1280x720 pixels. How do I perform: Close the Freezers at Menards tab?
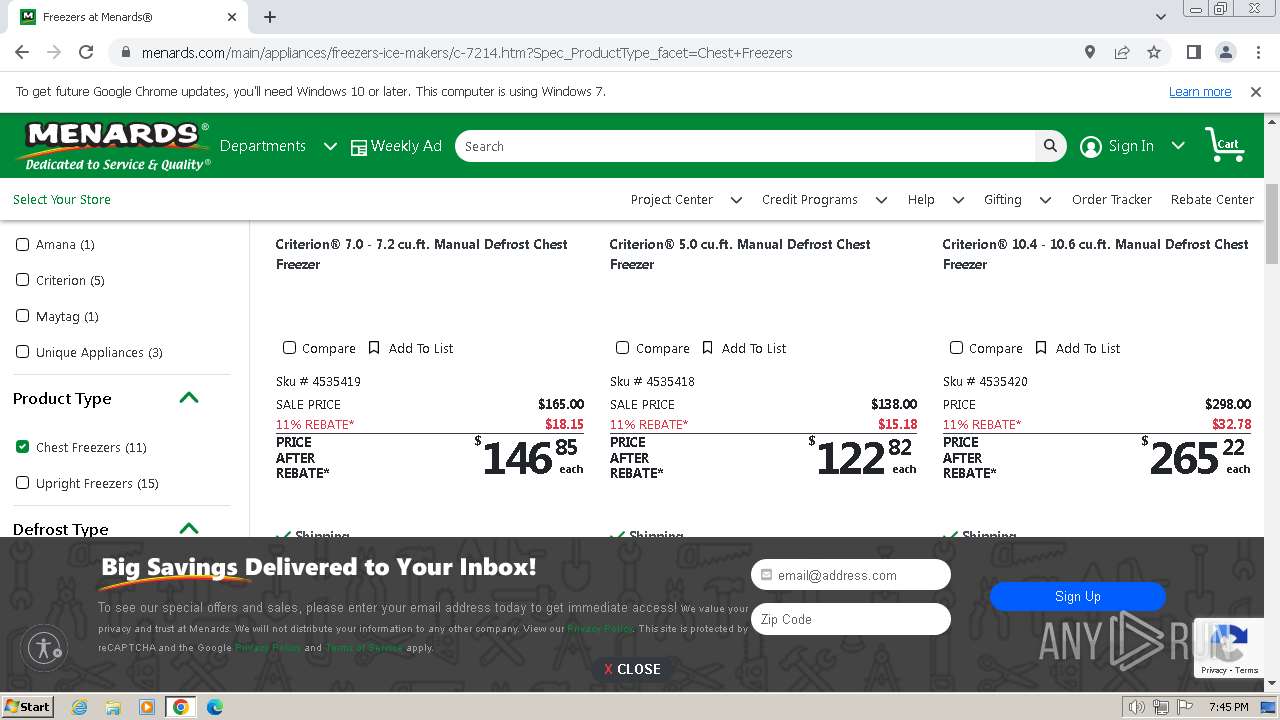pyautogui.click(x=232, y=17)
